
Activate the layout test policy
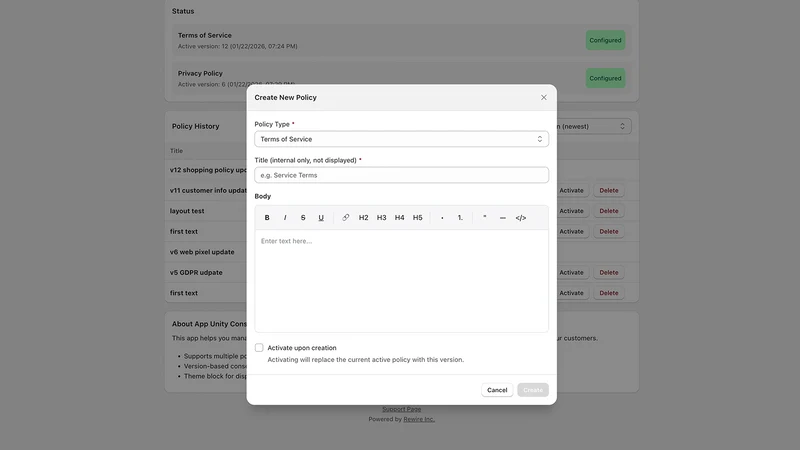click(571, 211)
